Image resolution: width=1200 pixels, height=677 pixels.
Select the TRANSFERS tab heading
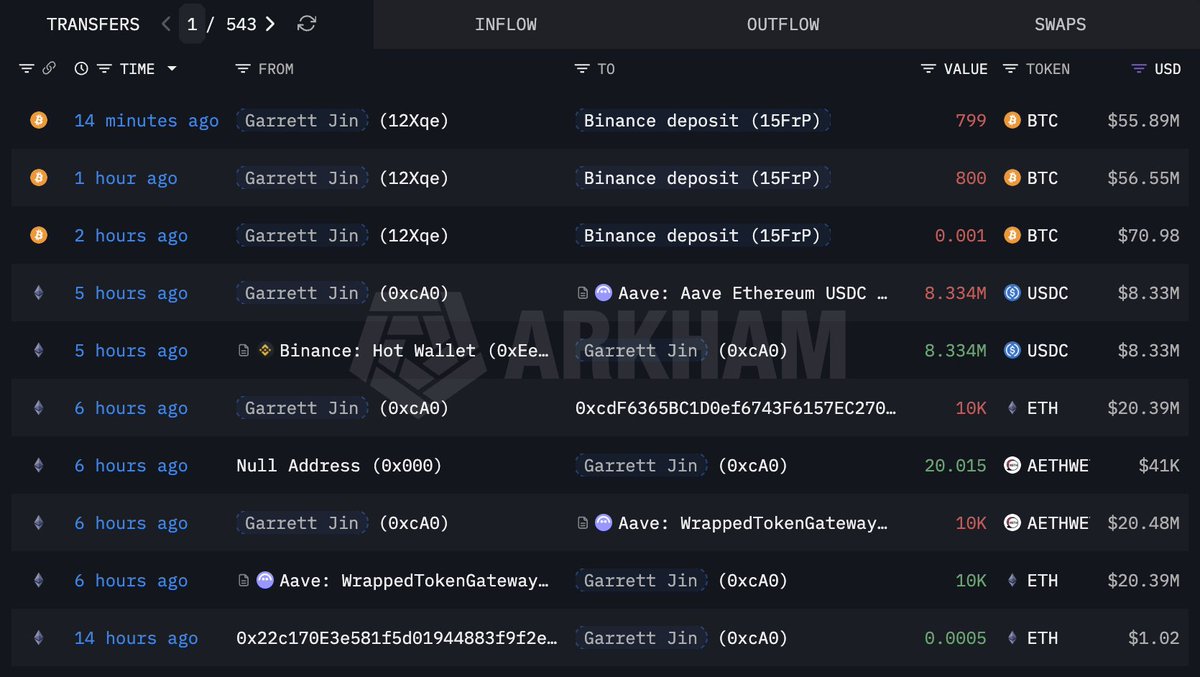pyautogui.click(x=93, y=24)
